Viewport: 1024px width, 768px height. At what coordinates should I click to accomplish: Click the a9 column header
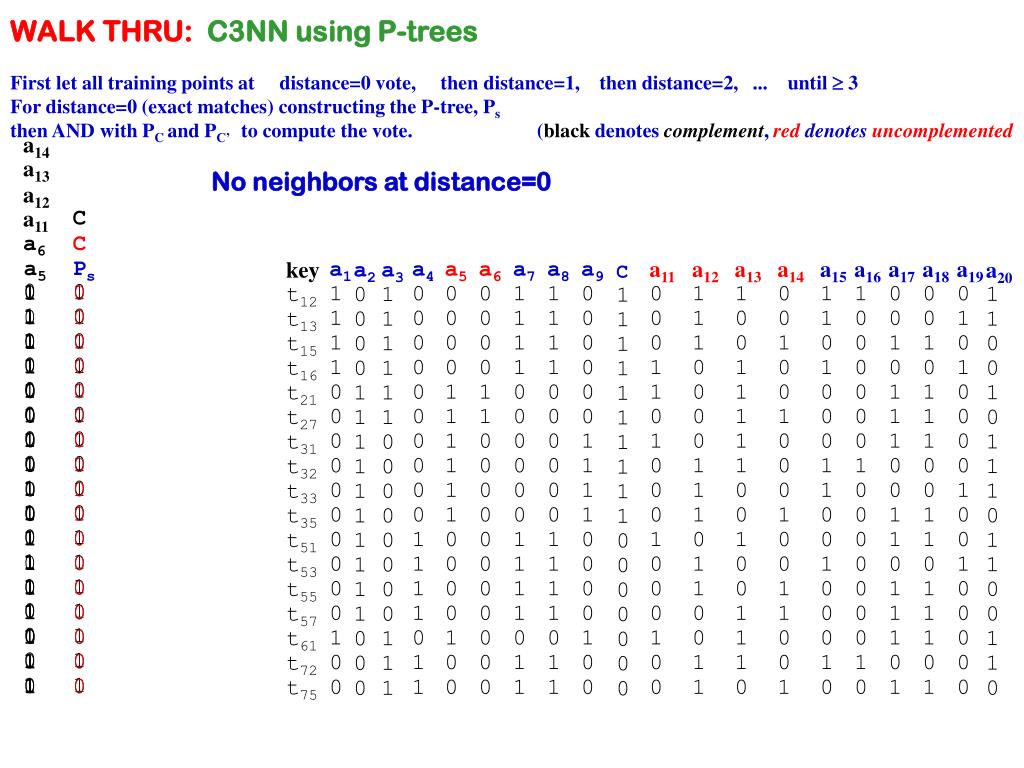coord(592,271)
